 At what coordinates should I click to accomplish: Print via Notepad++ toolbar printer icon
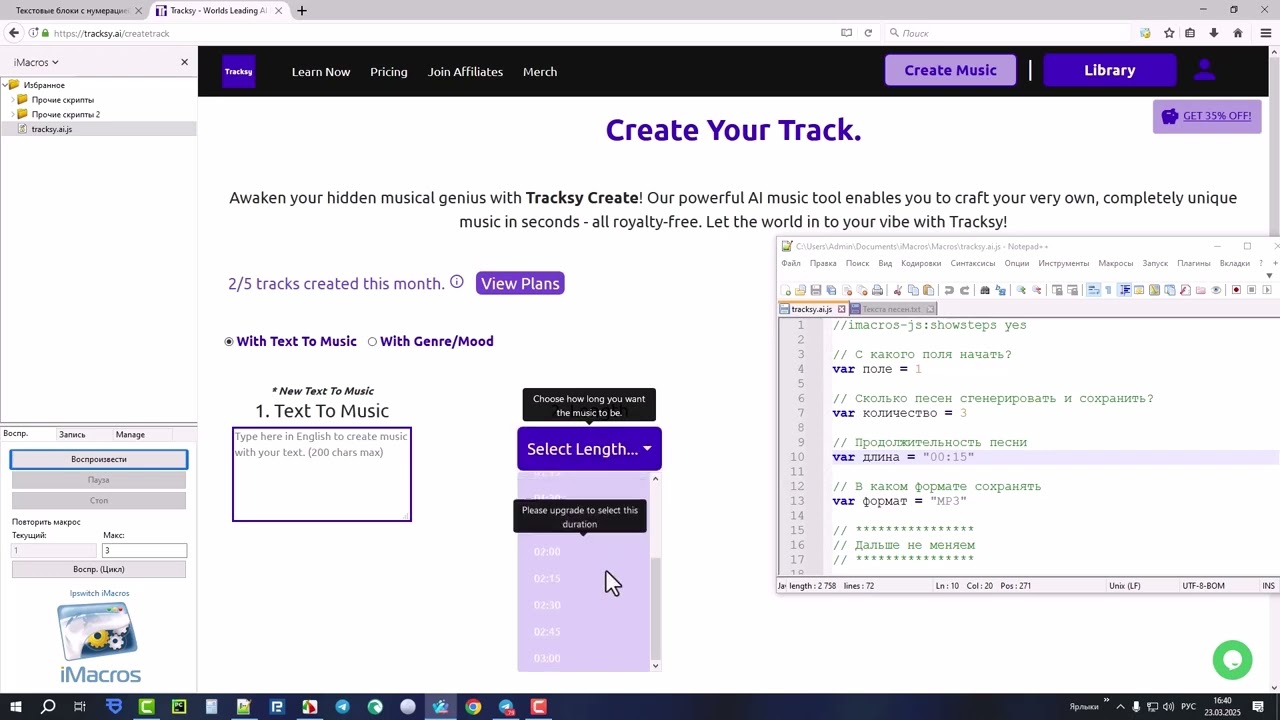click(x=878, y=290)
